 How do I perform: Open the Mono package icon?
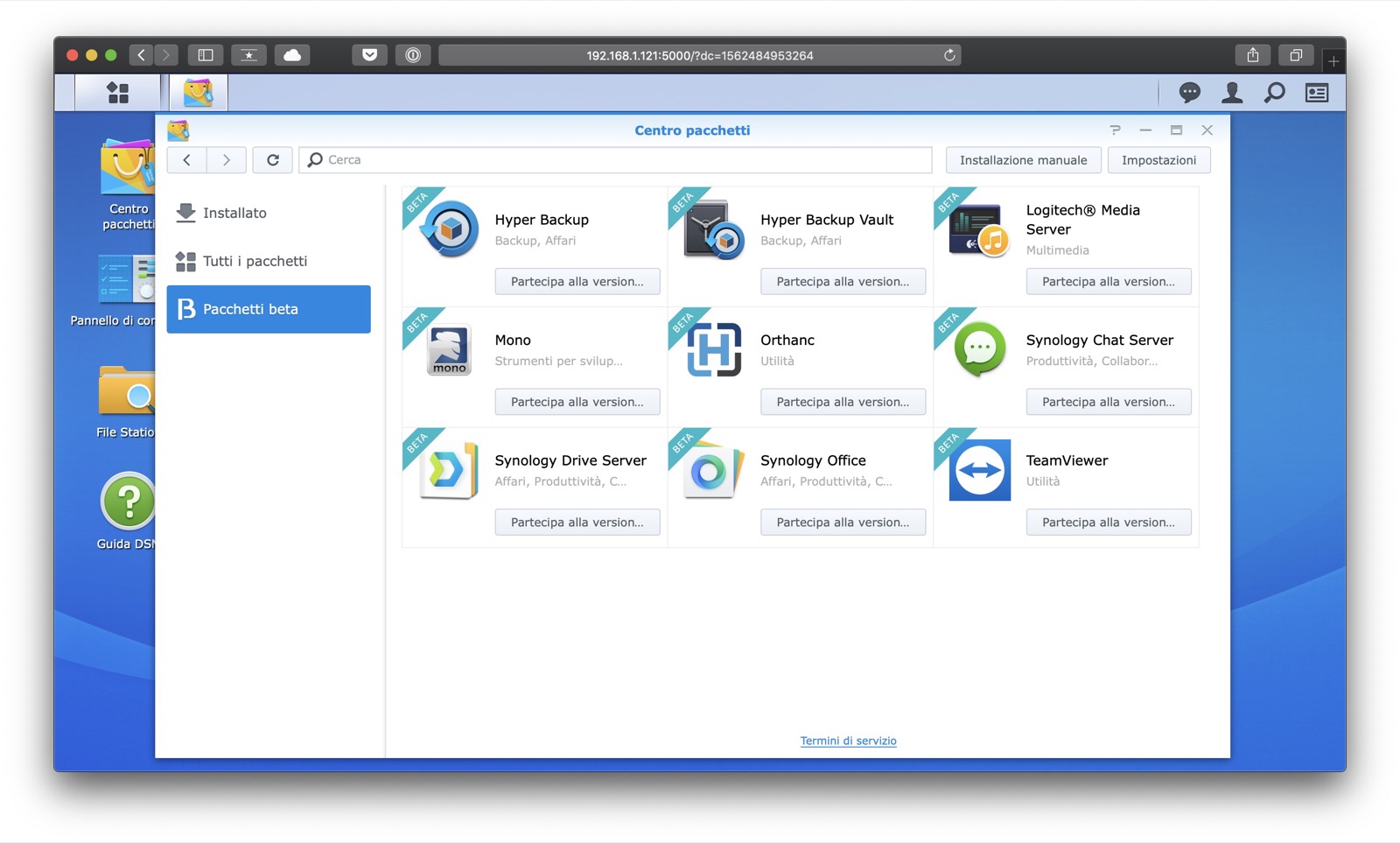pos(449,349)
